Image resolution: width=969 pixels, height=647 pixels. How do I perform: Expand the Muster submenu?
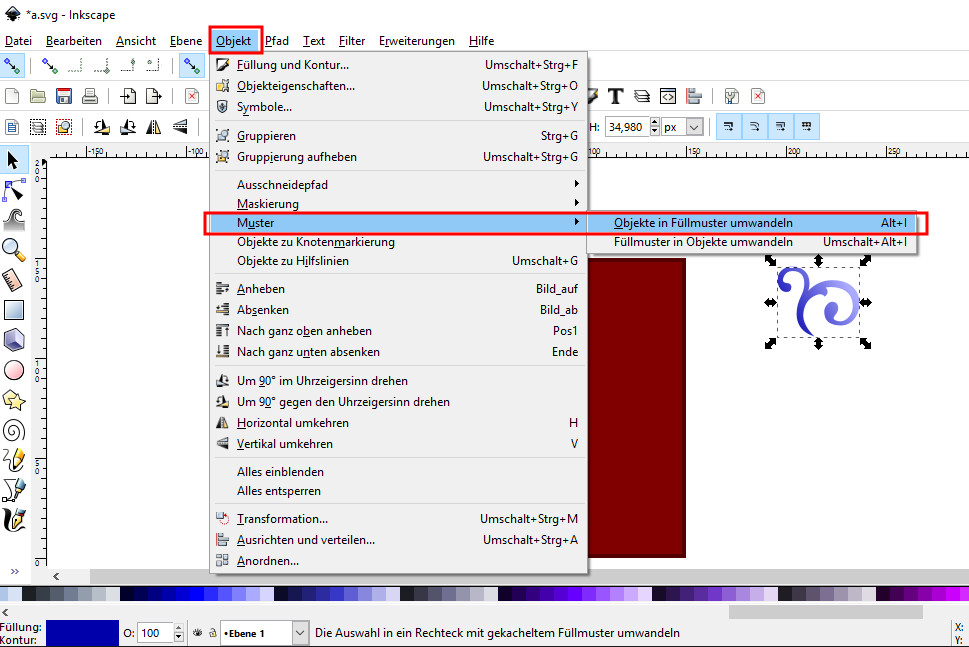click(399, 223)
